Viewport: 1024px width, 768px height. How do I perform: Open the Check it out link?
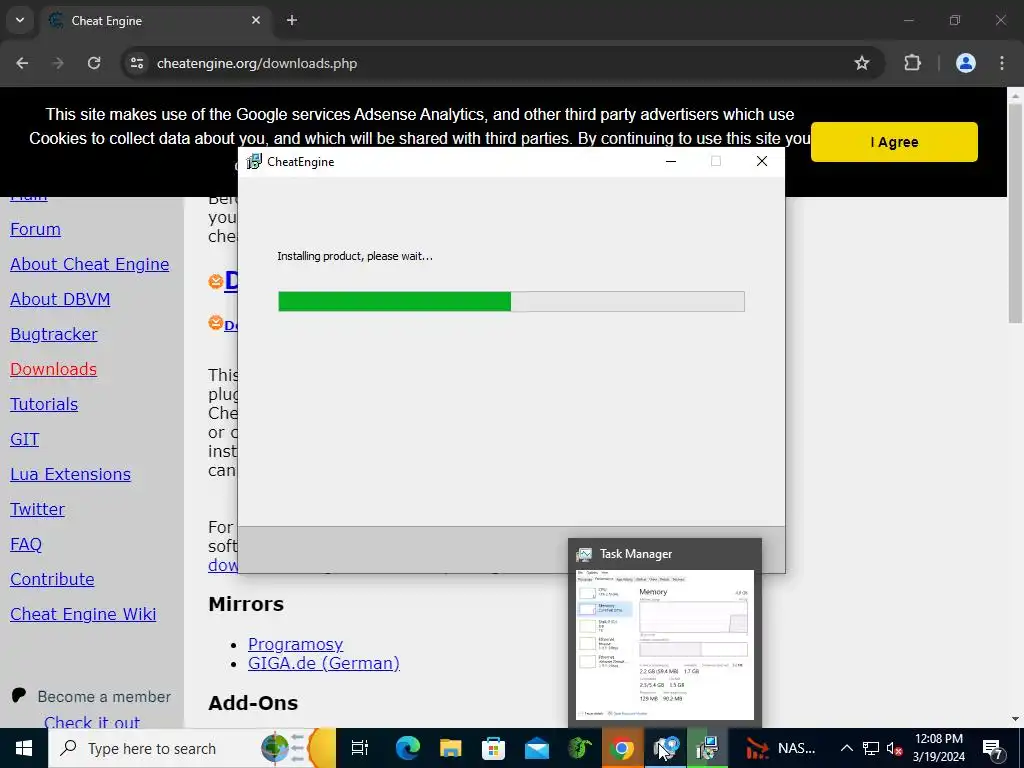point(91,722)
